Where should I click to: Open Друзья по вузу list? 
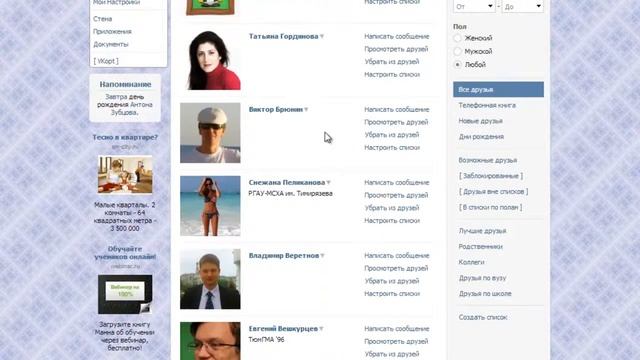(482, 278)
